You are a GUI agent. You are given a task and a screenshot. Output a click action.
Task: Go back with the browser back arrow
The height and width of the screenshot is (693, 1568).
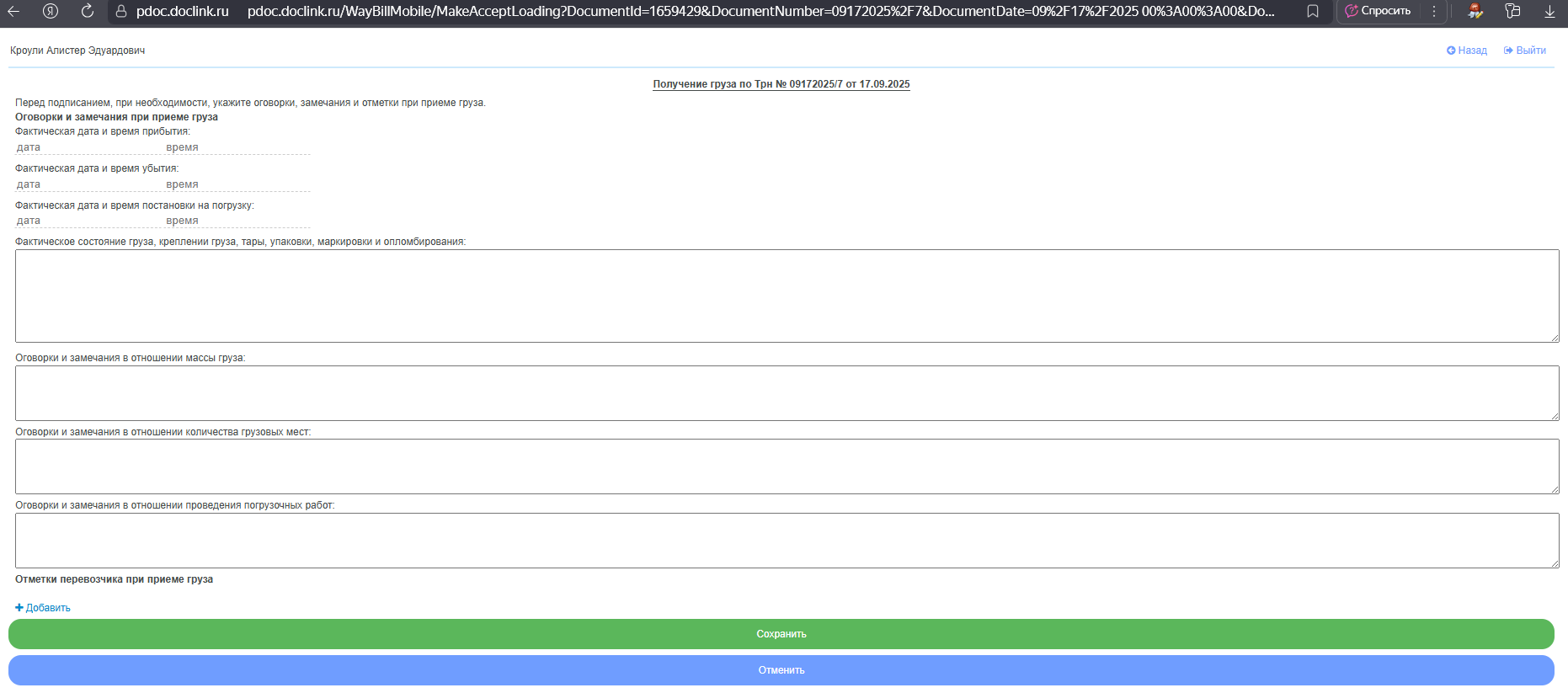pyautogui.click(x=13, y=11)
